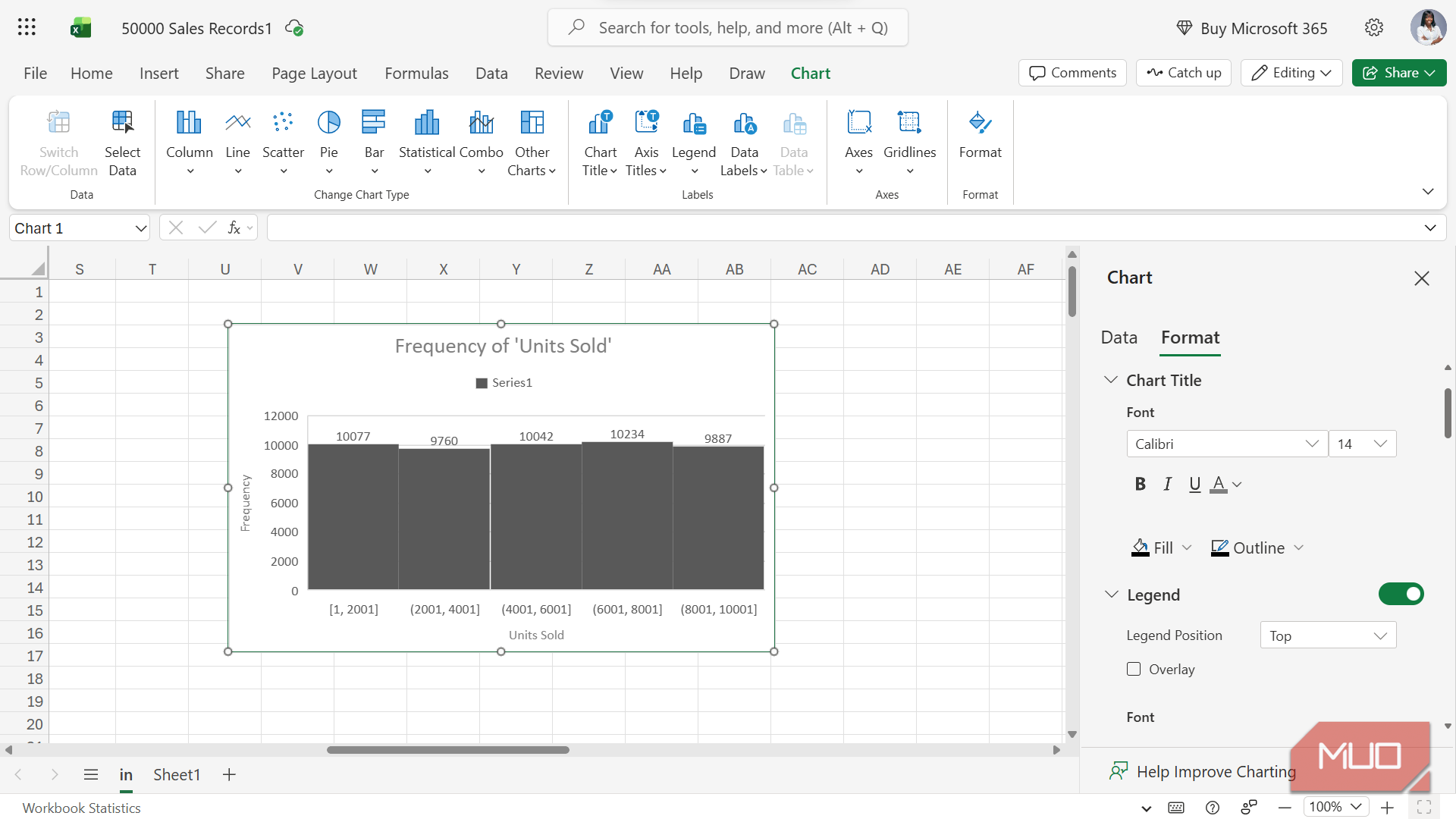This screenshot has height=819, width=1456.
Task: Choose the Line chart type
Action: 237,143
